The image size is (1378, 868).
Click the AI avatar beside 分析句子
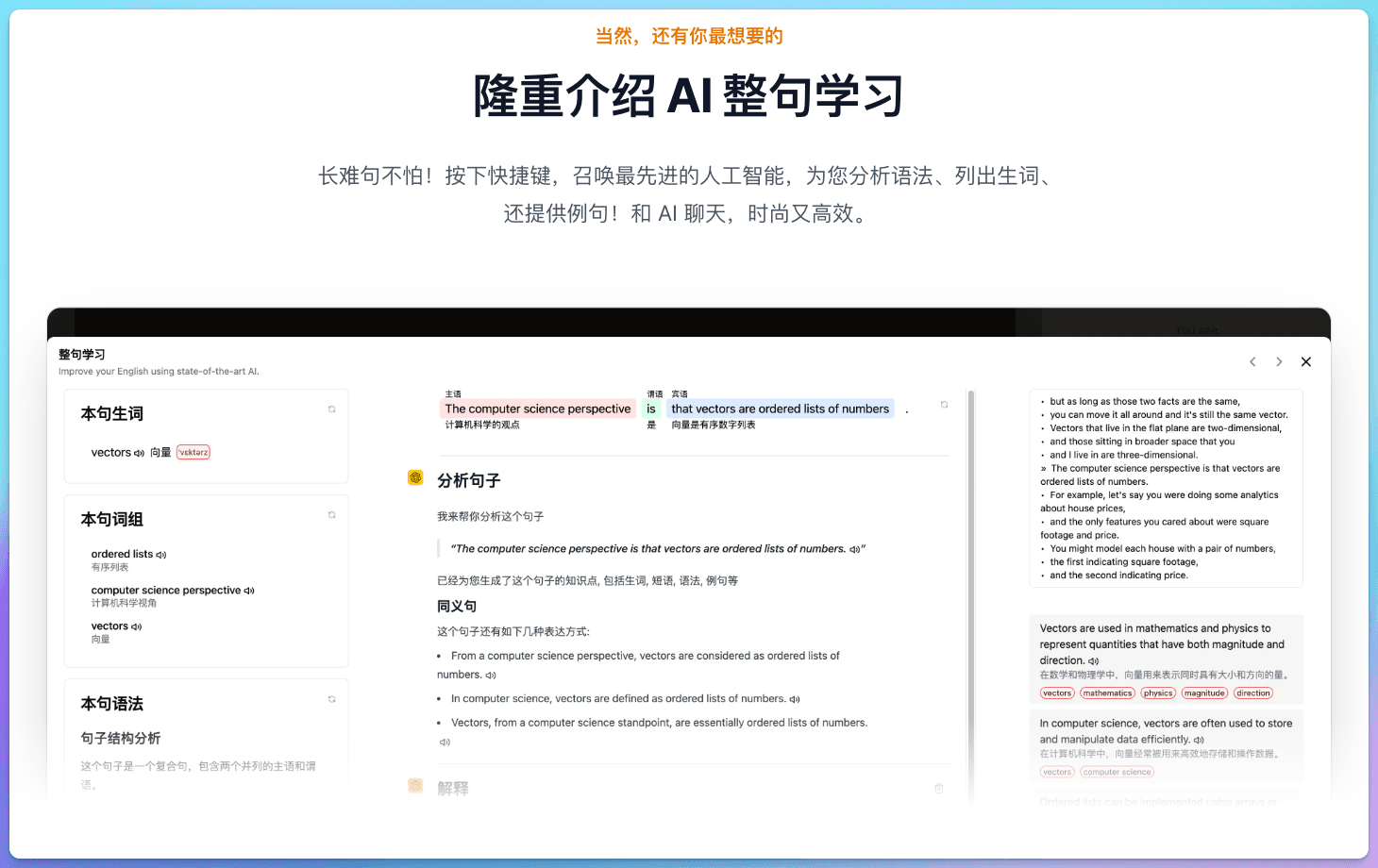point(415,477)
